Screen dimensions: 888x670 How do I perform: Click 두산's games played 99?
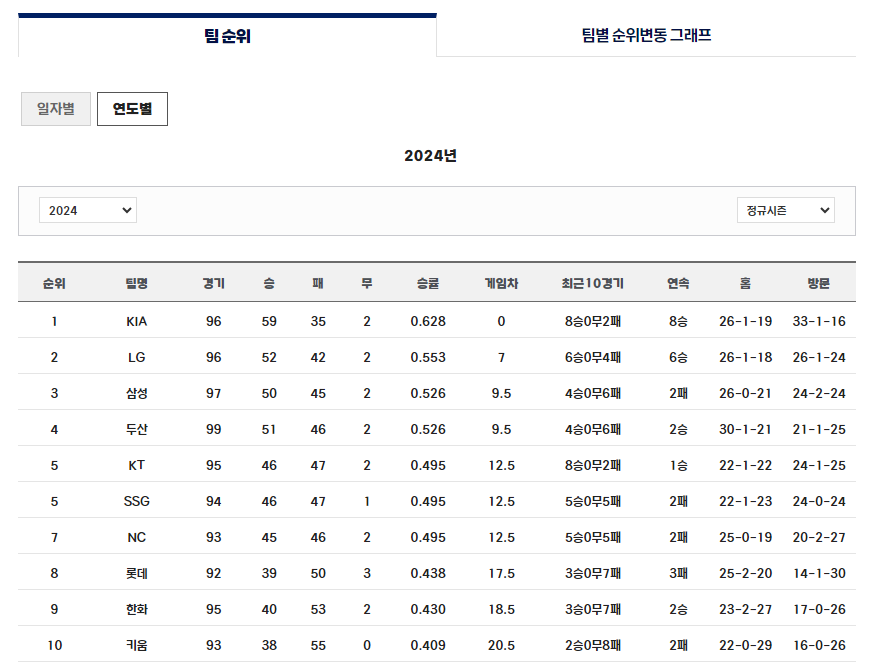[x=214, y=429]
